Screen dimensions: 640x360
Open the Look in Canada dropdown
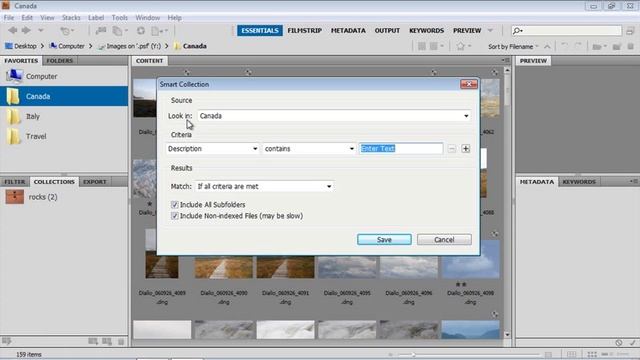point(334,116)
